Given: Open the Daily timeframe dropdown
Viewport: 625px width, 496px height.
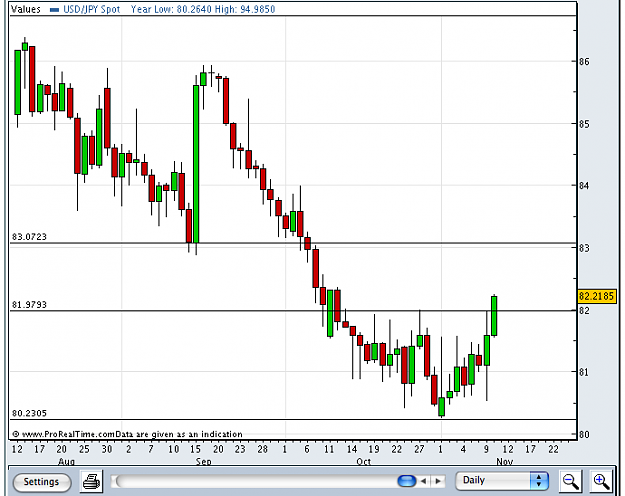Looking at the screenshot, I should [502, 481].
